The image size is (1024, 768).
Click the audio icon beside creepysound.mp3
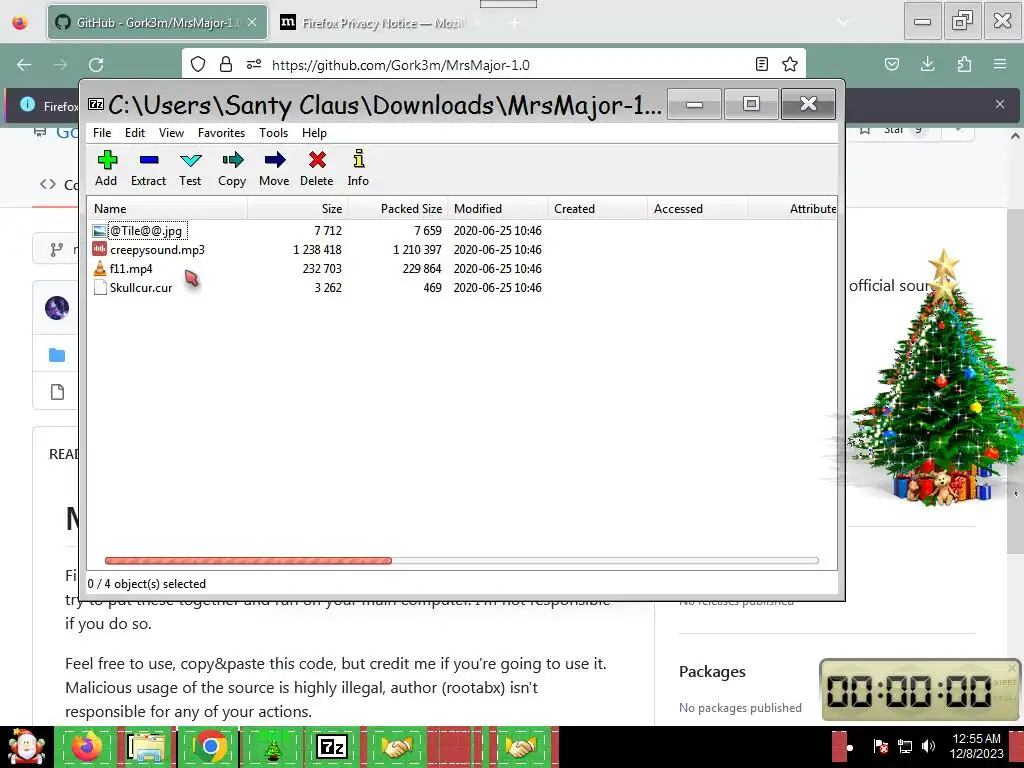click(99, 249)
